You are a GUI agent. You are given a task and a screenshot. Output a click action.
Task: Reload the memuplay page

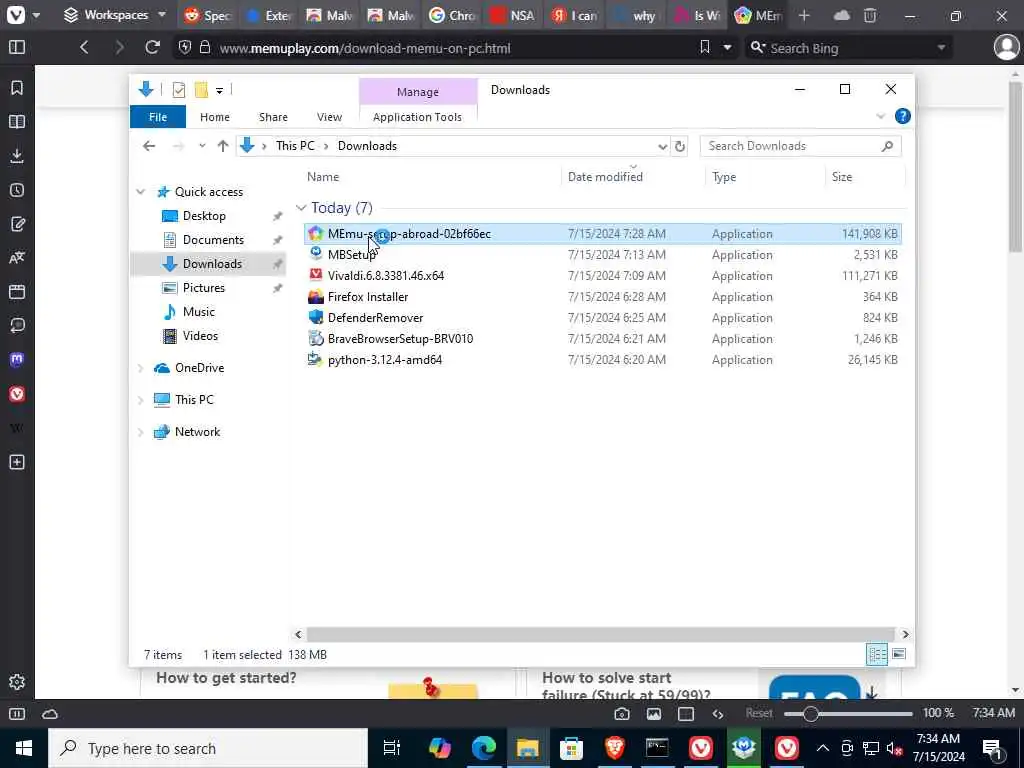coord(152,48)
